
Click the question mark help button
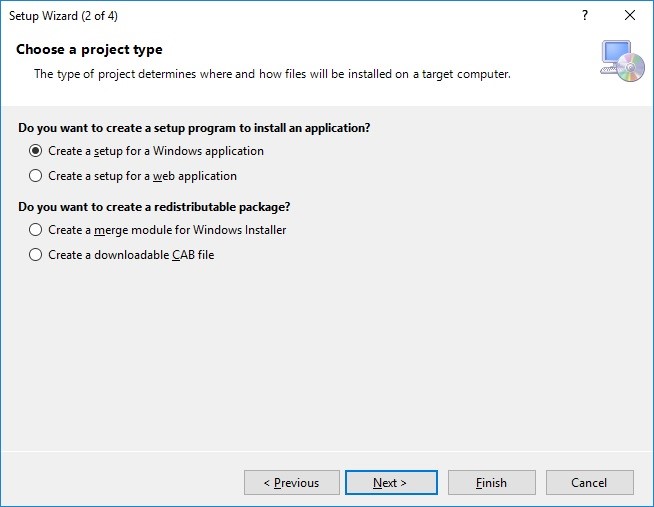coord(585,16)
